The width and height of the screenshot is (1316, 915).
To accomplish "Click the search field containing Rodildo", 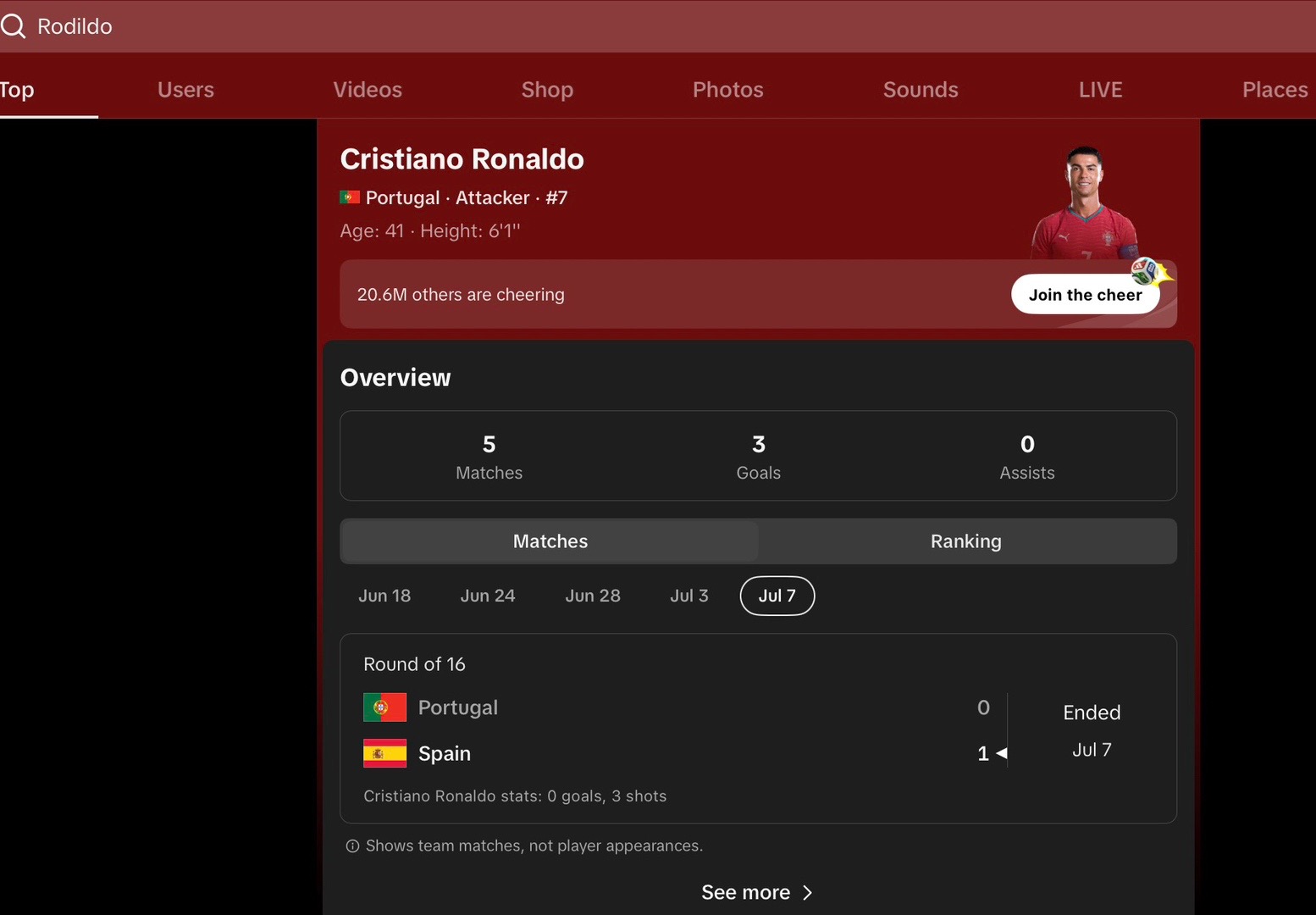I will point(658,26).
